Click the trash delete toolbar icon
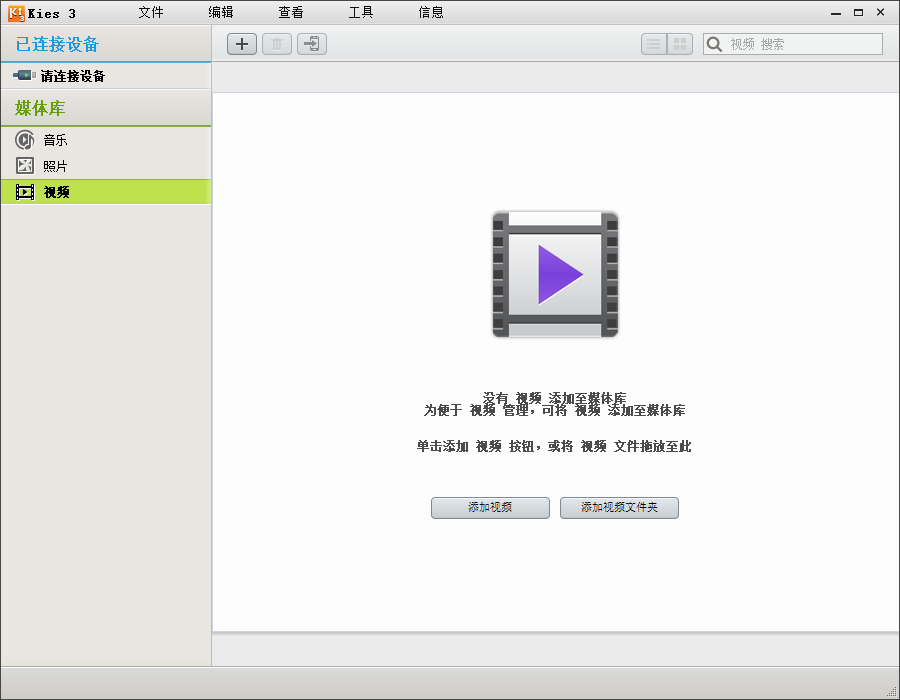 (x=277, y=44)
